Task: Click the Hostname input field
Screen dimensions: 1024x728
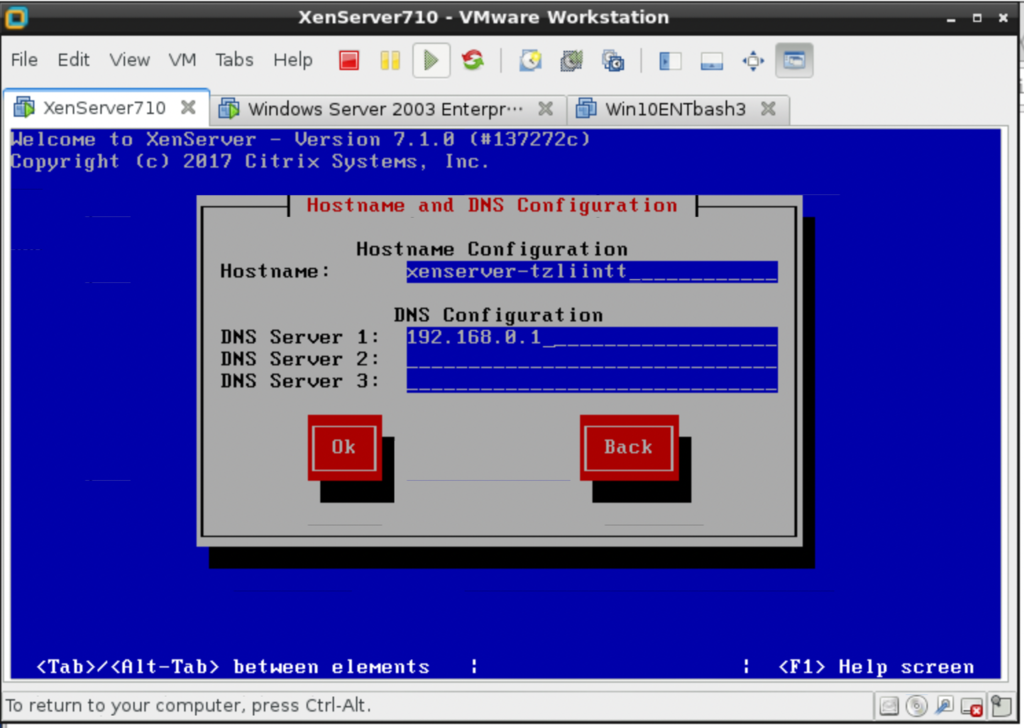Action: [x=592, y=272]
